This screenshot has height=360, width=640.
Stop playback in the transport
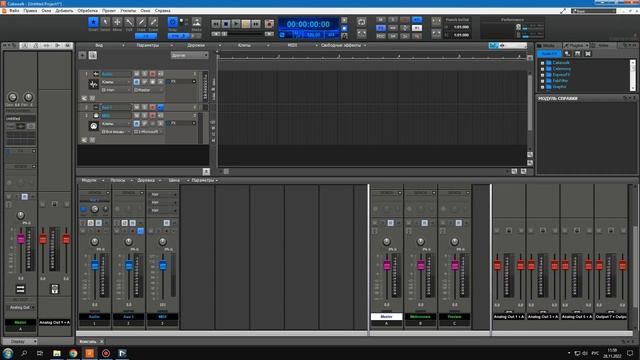tap(226, 24)
